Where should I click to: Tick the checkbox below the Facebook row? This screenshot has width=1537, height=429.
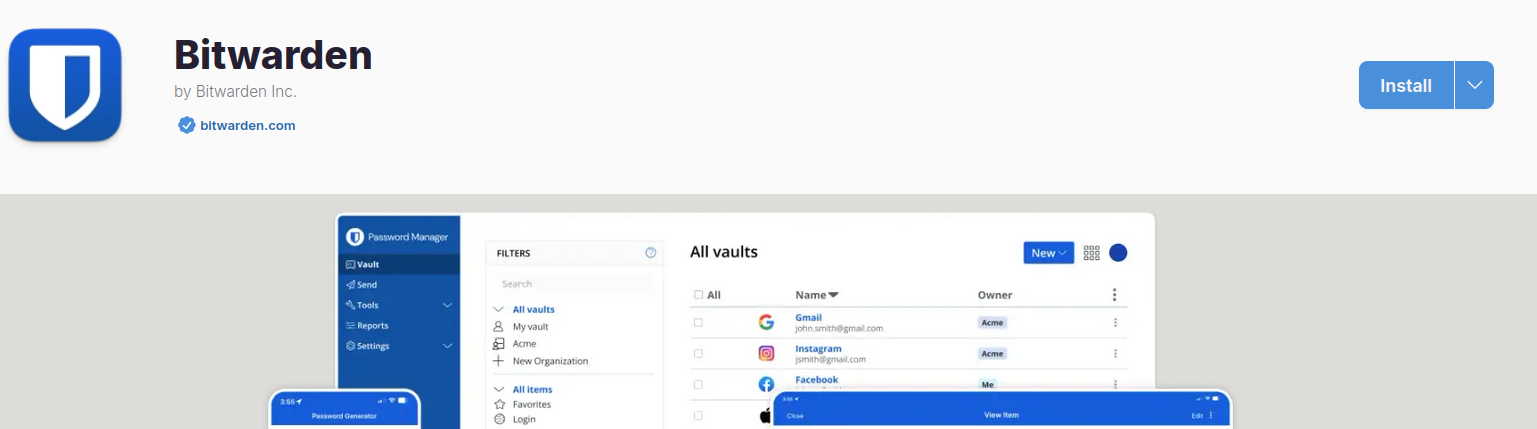[698, 415]
